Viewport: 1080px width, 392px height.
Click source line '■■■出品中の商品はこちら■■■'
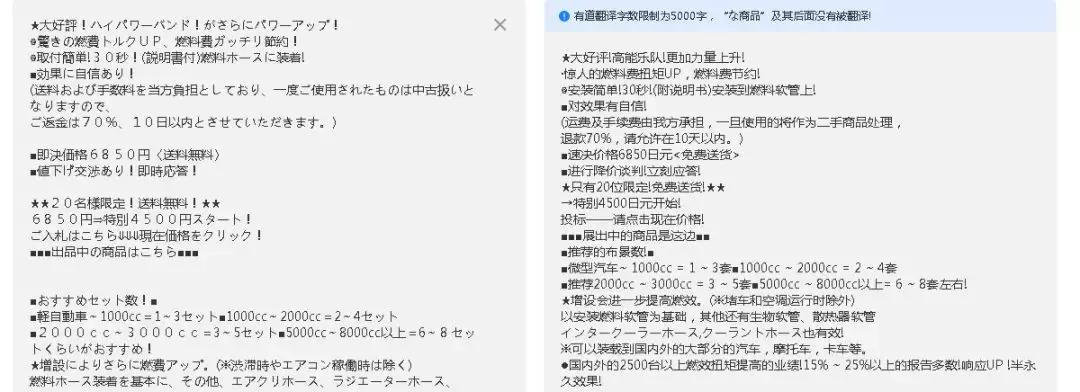point(114,252)
